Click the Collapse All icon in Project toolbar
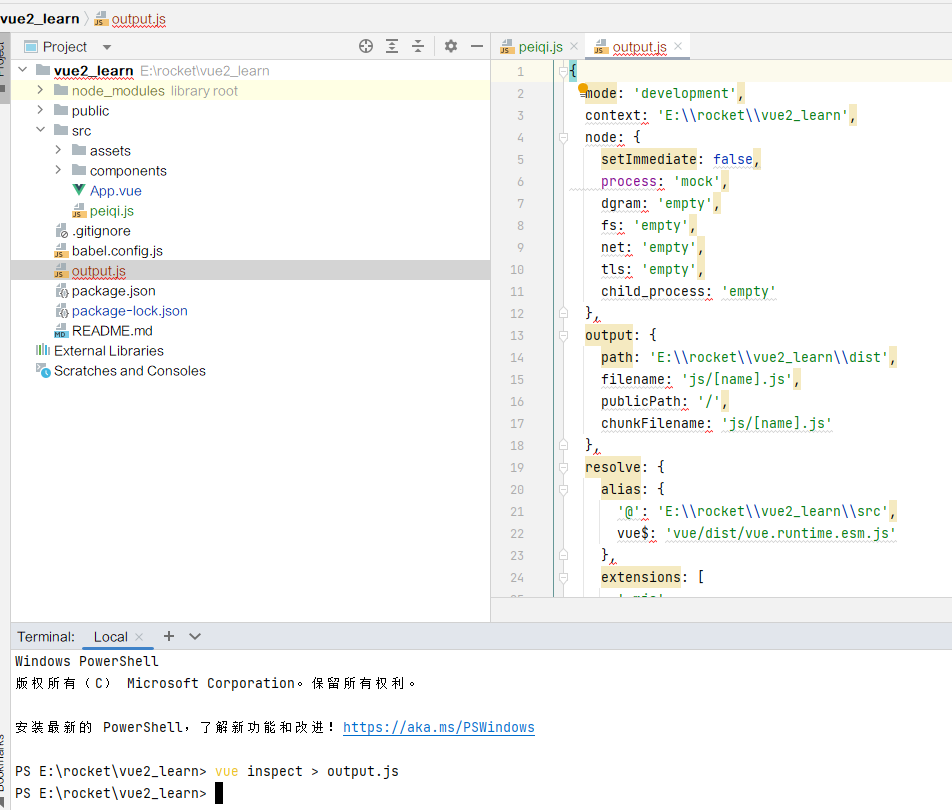The width and height of the screenshot is (952, 810). tap(418, 46)
